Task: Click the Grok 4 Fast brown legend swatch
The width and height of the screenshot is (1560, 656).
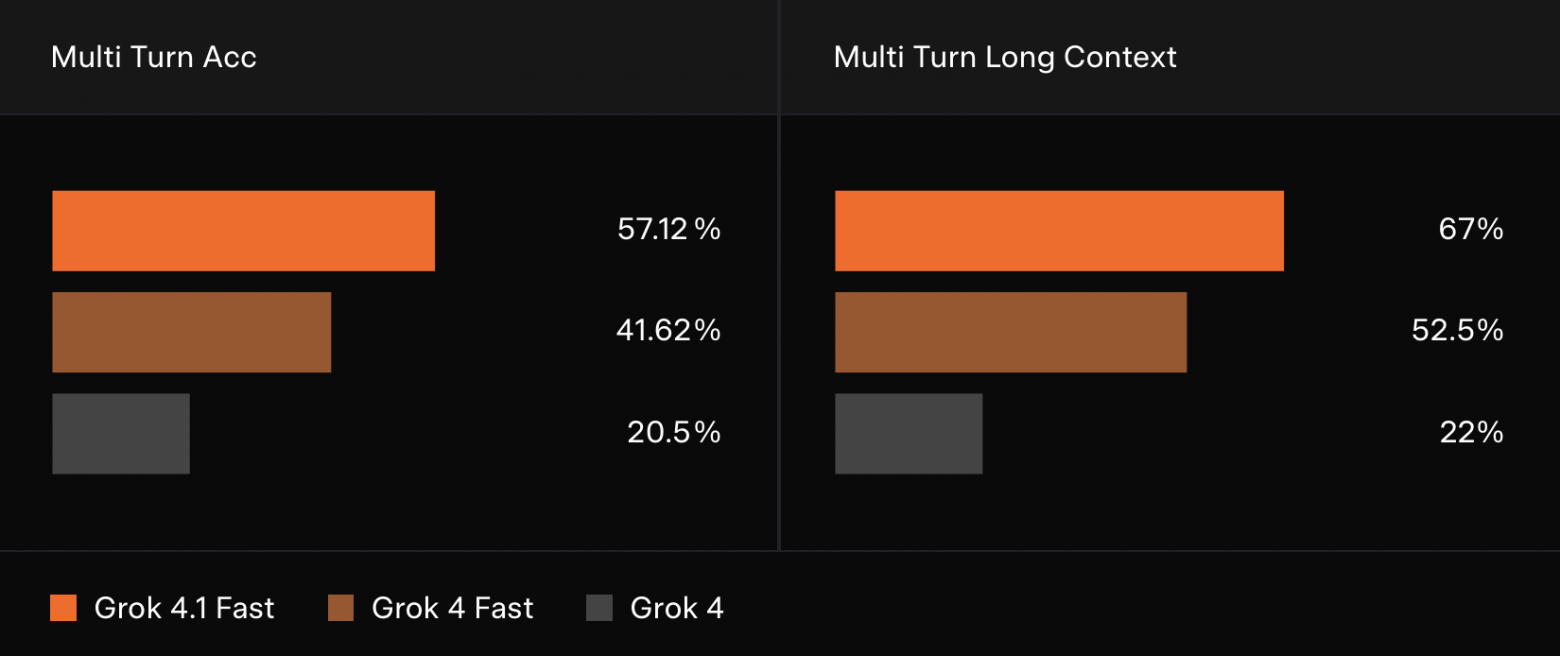Action: tap(341, 608)
